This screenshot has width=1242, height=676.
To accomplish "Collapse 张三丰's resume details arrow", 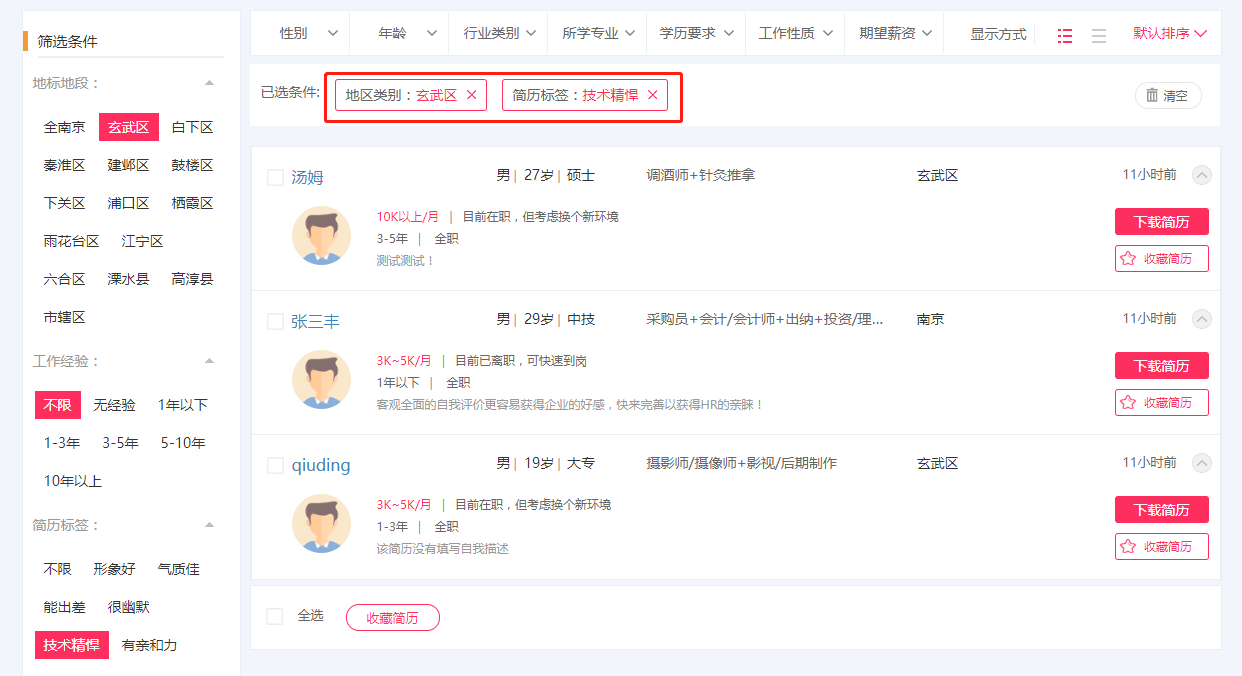I will (x=1202, y=319).
